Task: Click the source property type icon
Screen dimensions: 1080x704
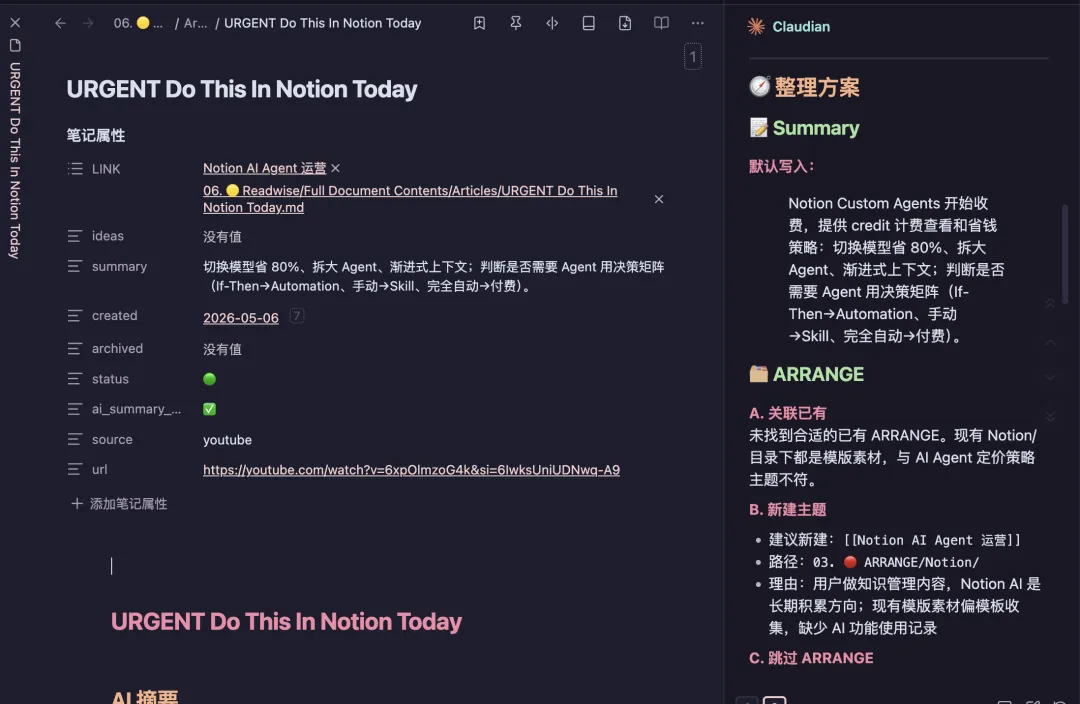Action: (75, 439)
